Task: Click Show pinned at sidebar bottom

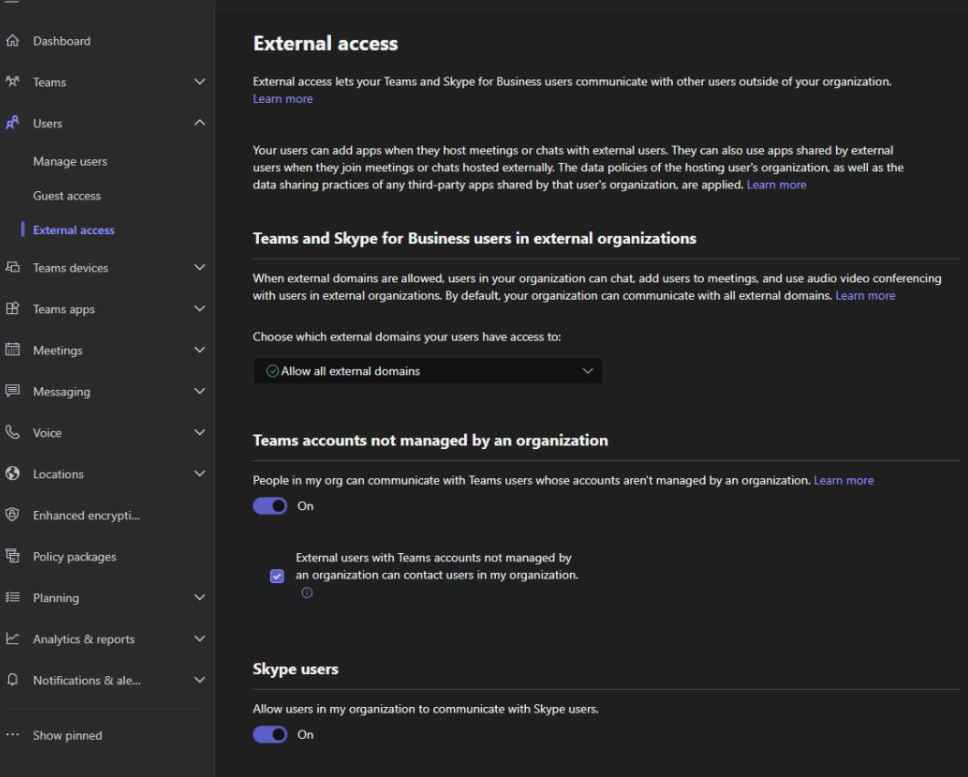Action: click(x=67, y=735)
